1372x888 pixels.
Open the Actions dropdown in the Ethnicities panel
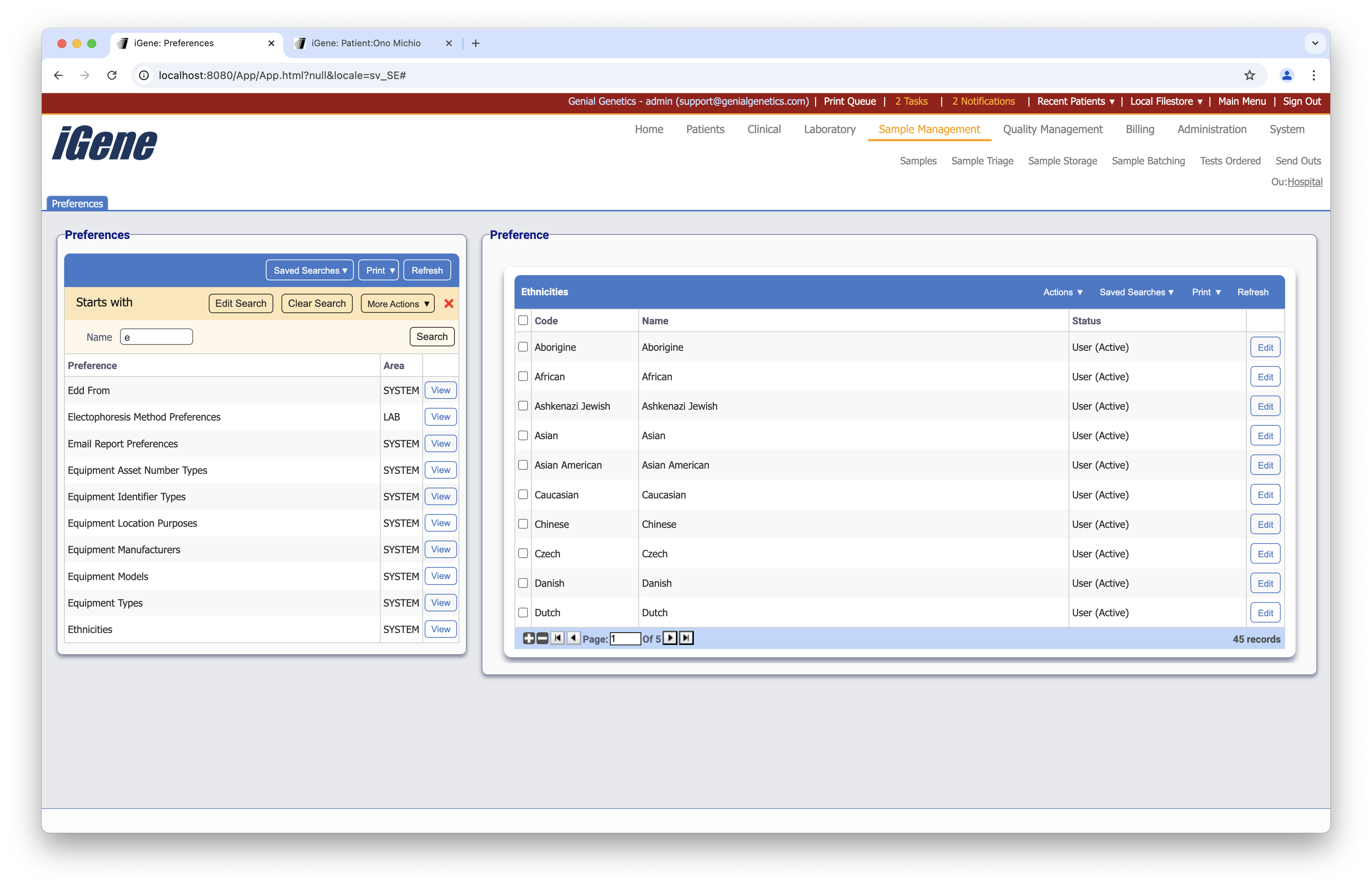click(1063, 292)
